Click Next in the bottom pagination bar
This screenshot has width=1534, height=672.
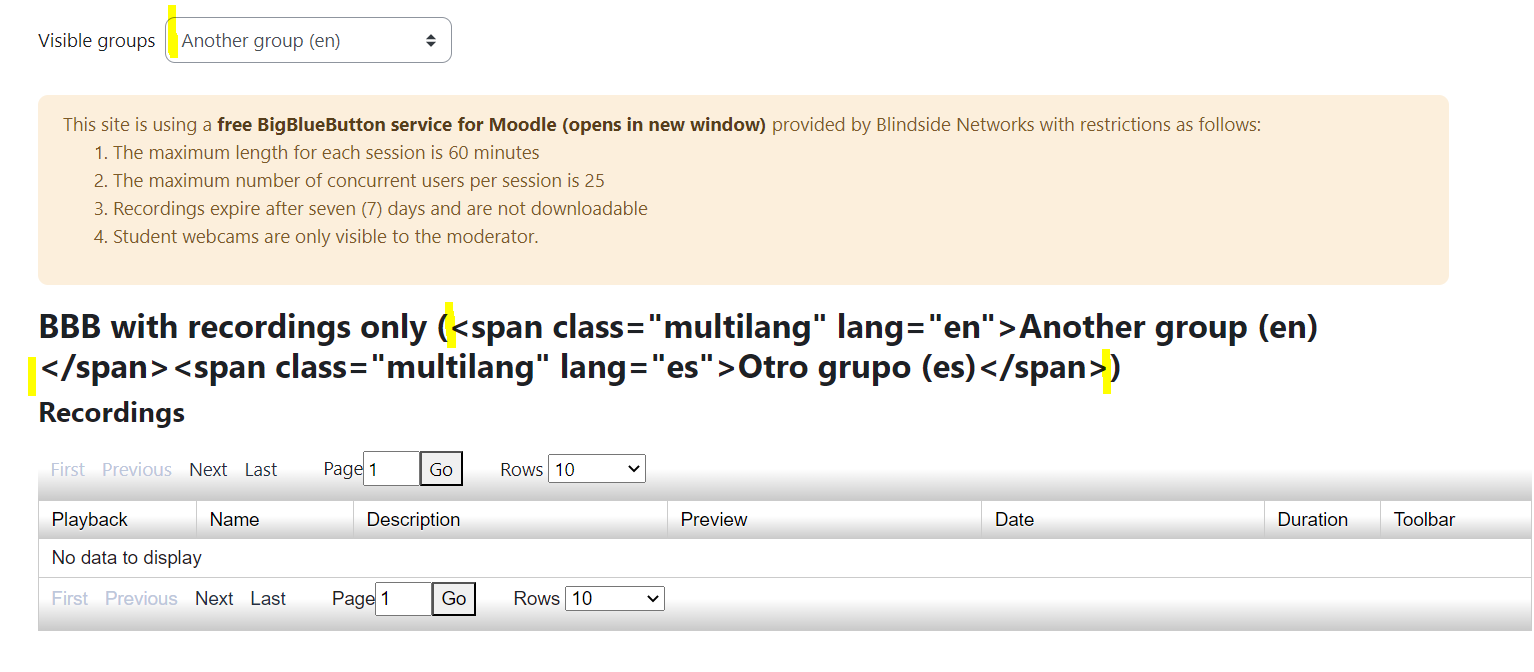click(x=214, y=599)
